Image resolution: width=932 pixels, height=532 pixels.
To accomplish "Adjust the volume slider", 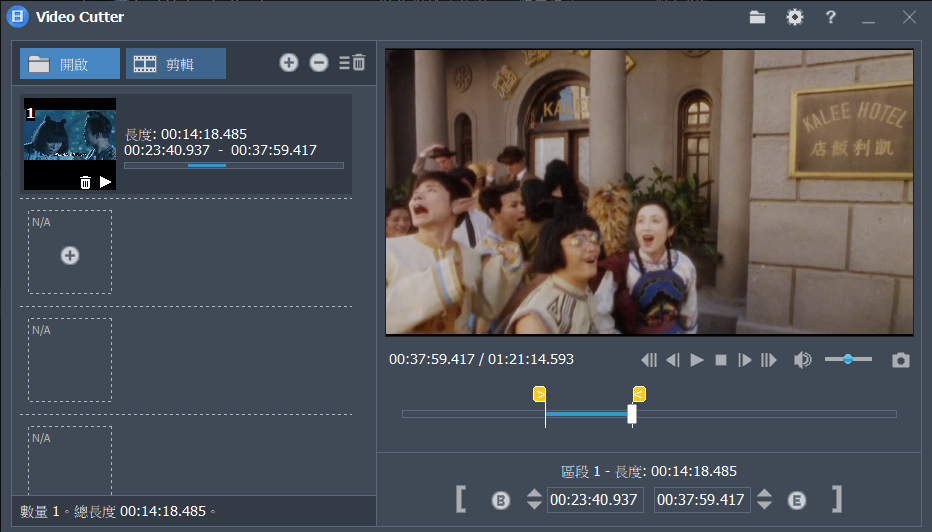I will coord(848,359).
